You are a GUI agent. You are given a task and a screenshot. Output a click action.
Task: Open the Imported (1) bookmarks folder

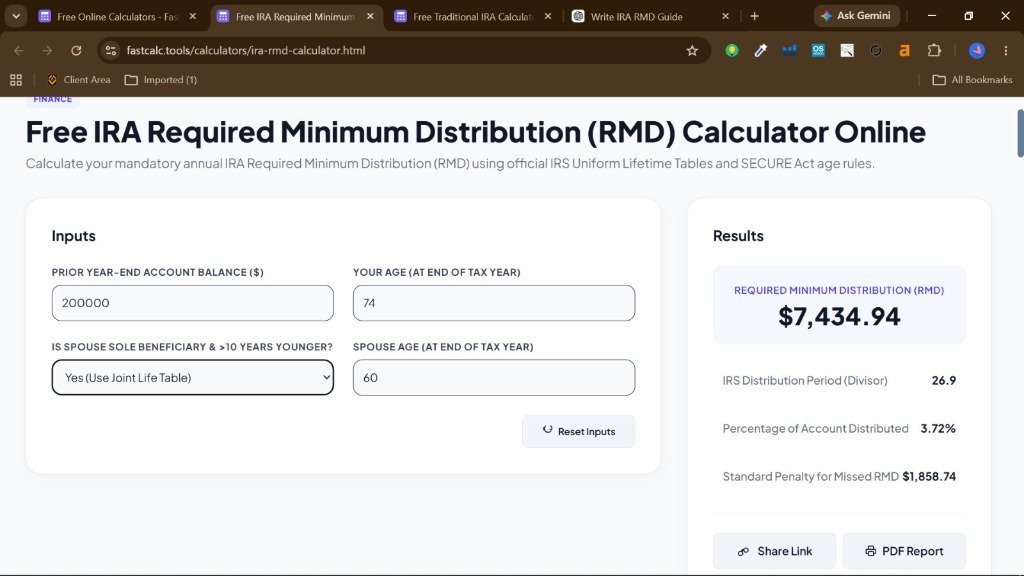161,80
